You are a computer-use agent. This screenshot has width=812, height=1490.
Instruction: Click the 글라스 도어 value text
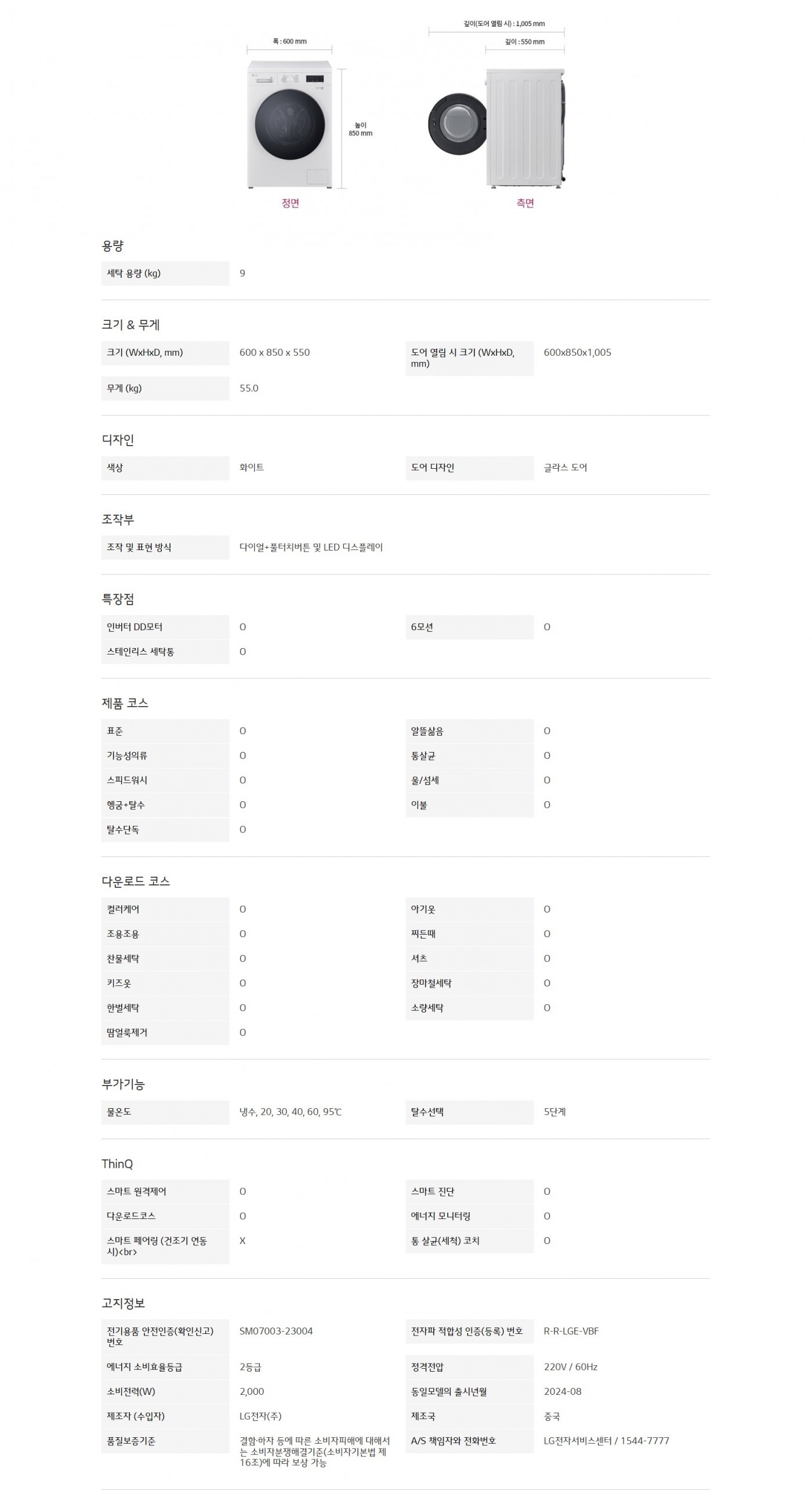pos(565,468)
